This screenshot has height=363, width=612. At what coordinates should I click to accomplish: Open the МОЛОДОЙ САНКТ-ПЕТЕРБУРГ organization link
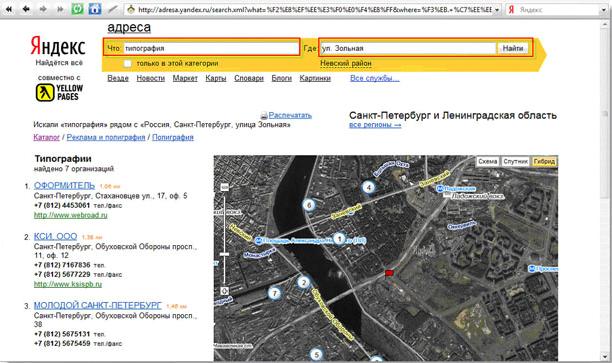click(x=98, y=305)
